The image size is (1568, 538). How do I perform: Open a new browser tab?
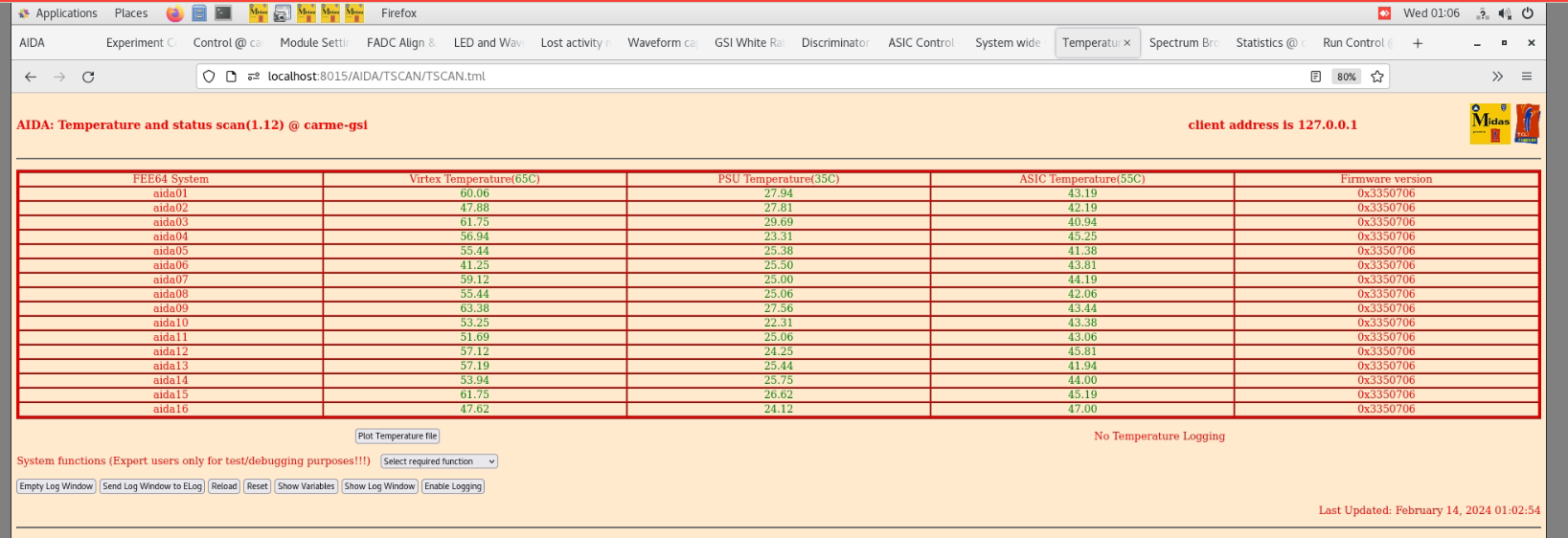(x=1418, y=43)
